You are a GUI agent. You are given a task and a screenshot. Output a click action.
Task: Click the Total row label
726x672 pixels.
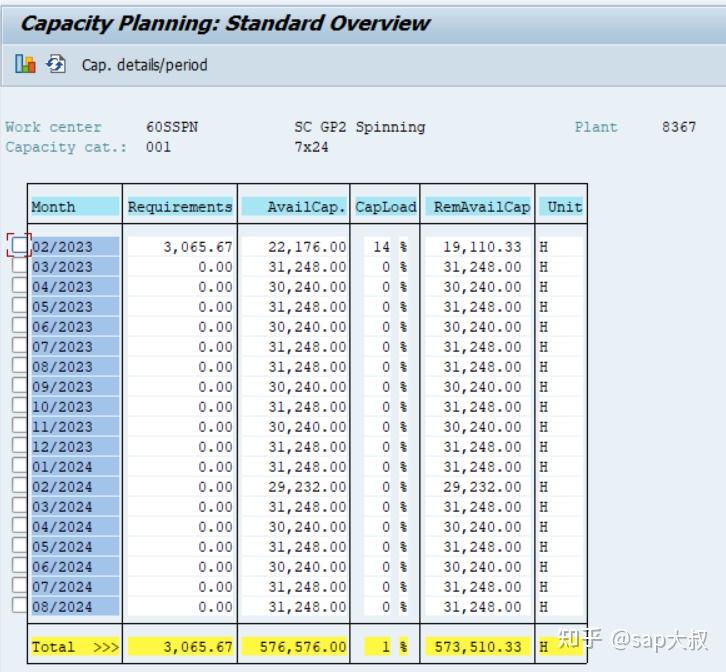75,647
